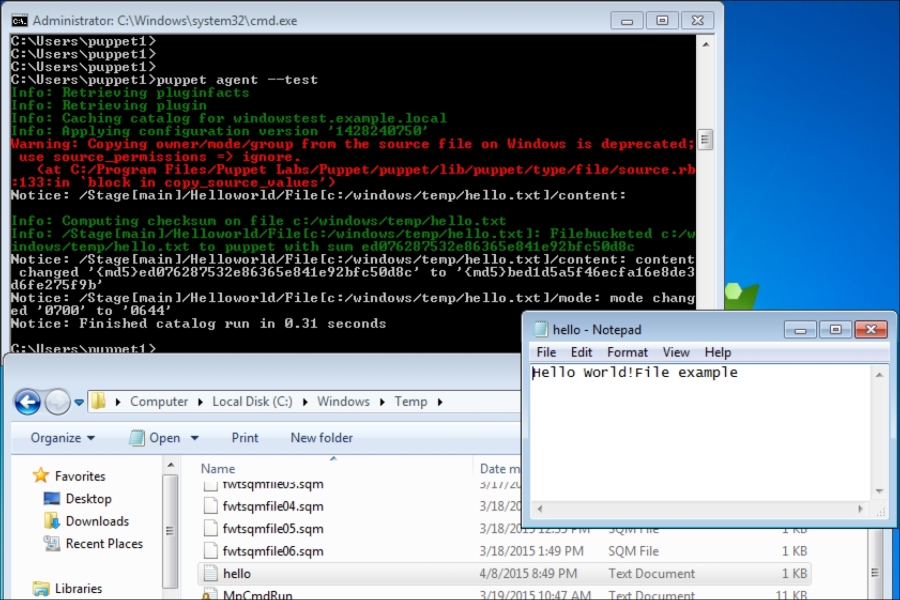Click the Desktop icon in Favorites
Viewport: 900px width, 600px height.
click(x=52, y=499)
